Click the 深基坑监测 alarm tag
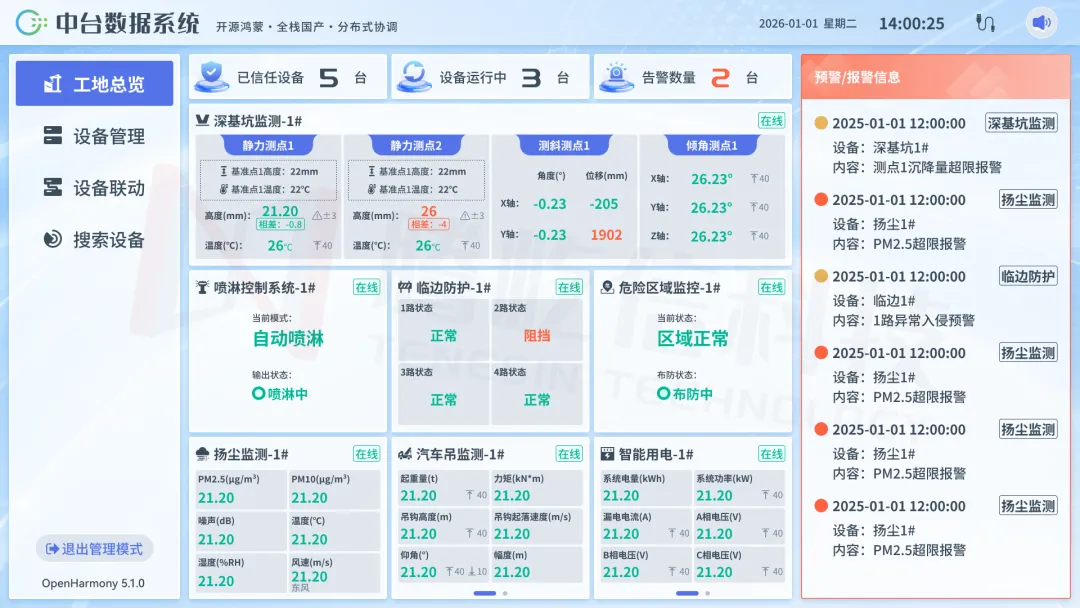 [1021, 123]
